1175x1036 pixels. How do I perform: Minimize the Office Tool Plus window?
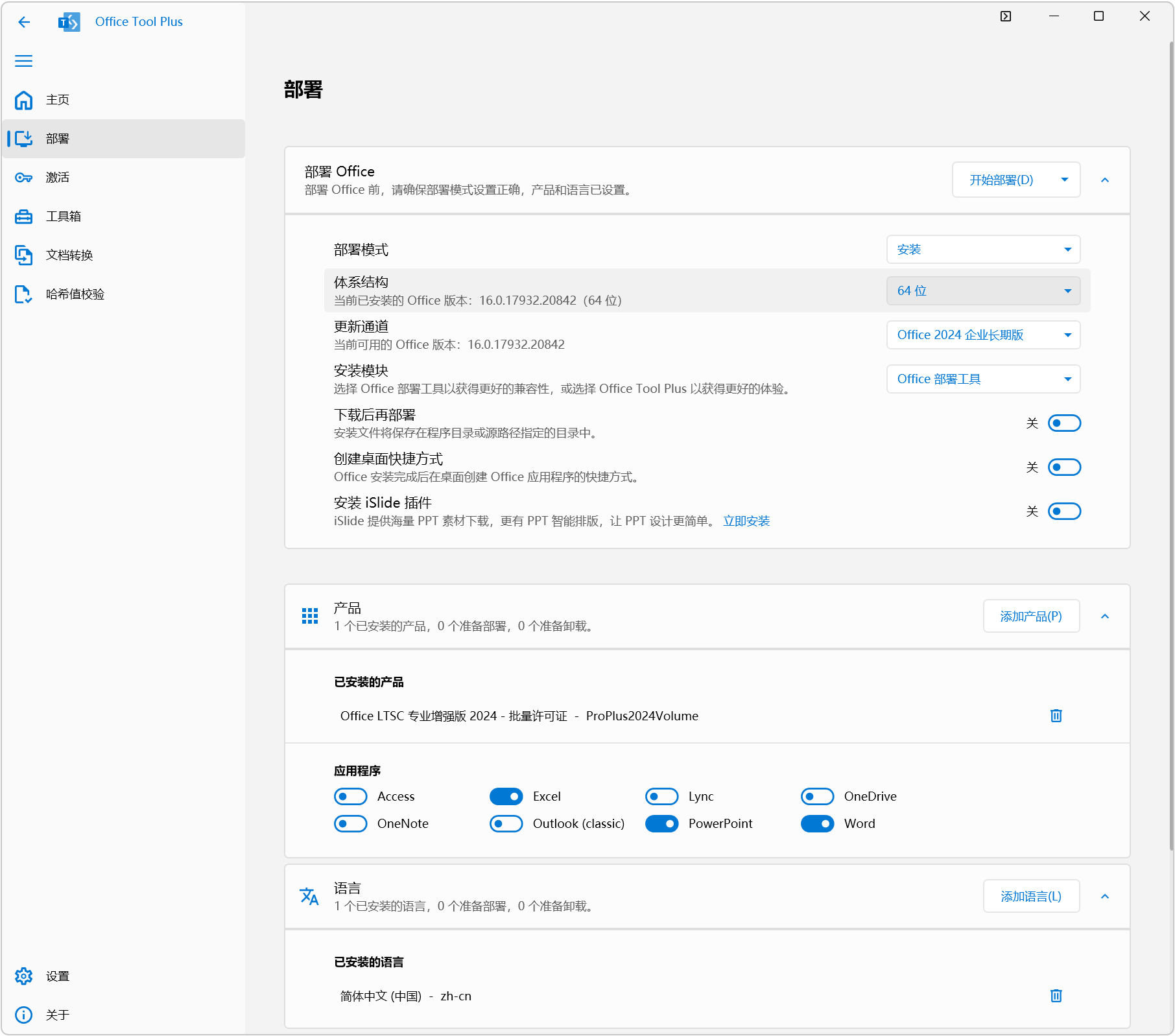click(x=1054, y=16)
